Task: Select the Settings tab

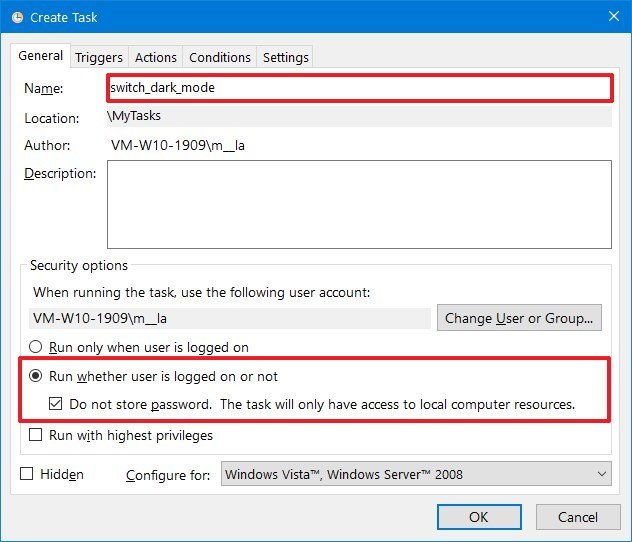Action: (x=286, y=57)
